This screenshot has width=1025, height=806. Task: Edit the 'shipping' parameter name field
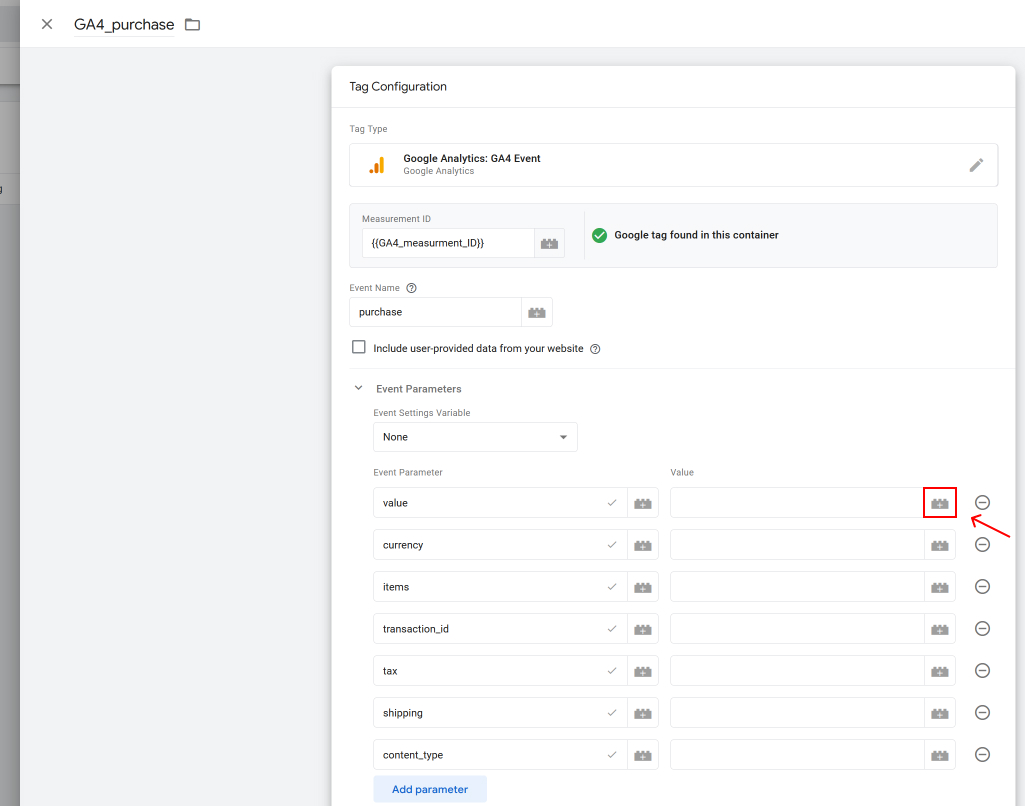pos(500,712)
